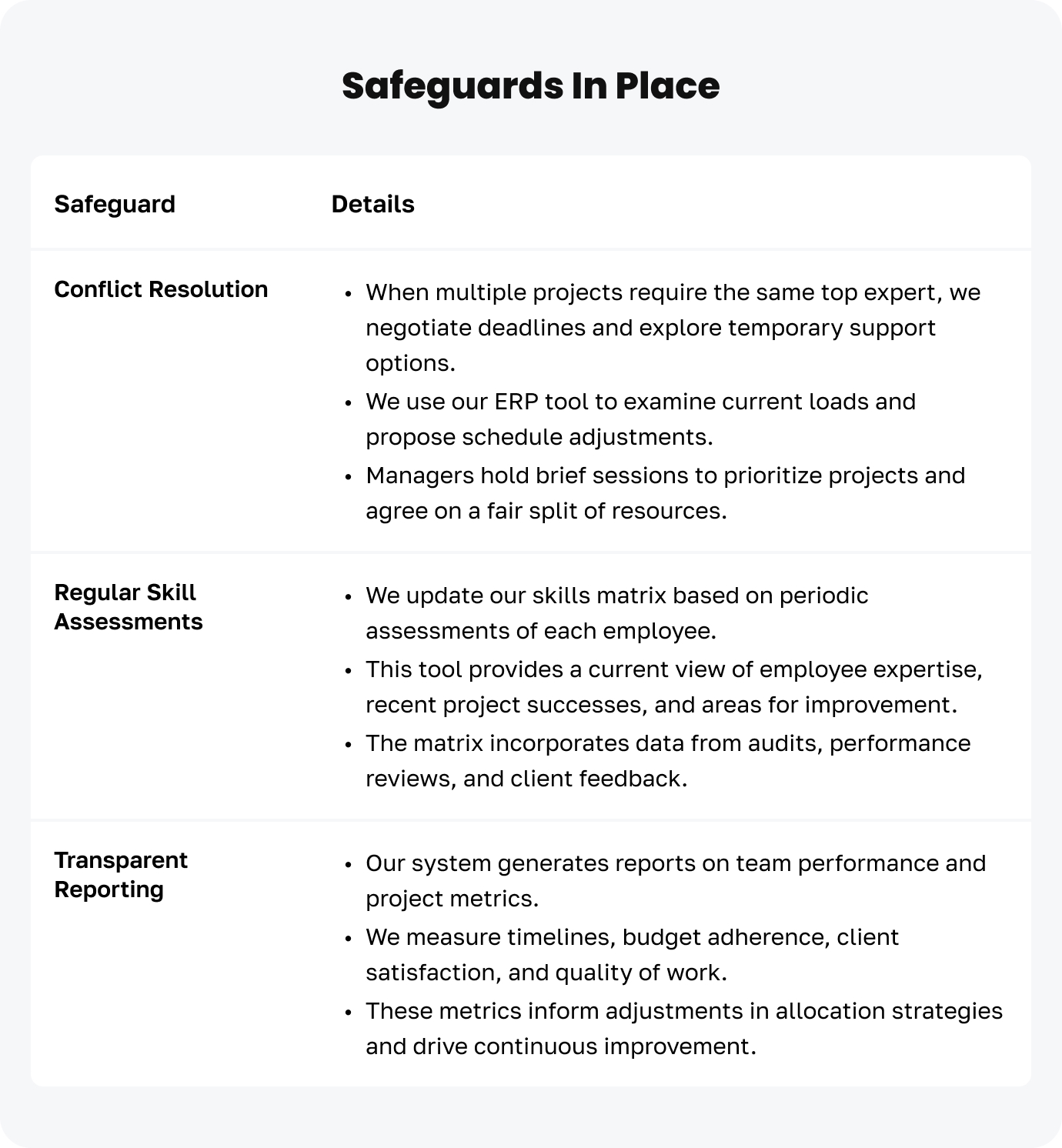Click the 'Safeguards In Place' title
Screen dimensions: 1062x1148
530,85
